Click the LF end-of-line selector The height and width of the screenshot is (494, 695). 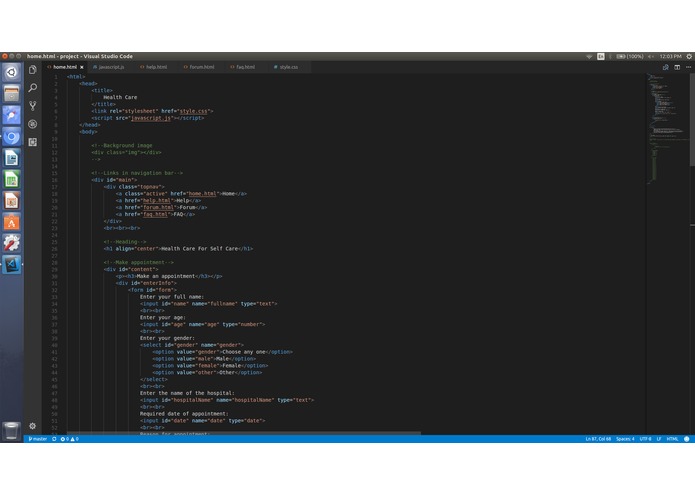tap(659, 439)
